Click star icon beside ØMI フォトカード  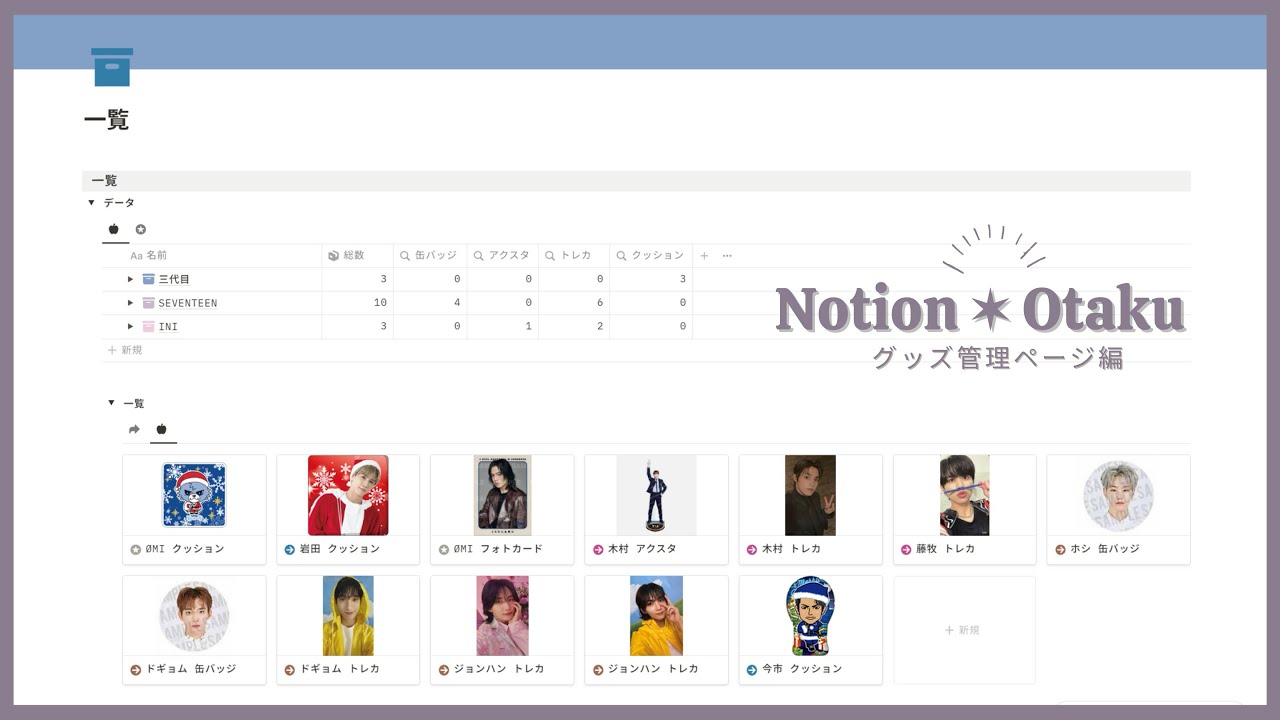(444, 549)
